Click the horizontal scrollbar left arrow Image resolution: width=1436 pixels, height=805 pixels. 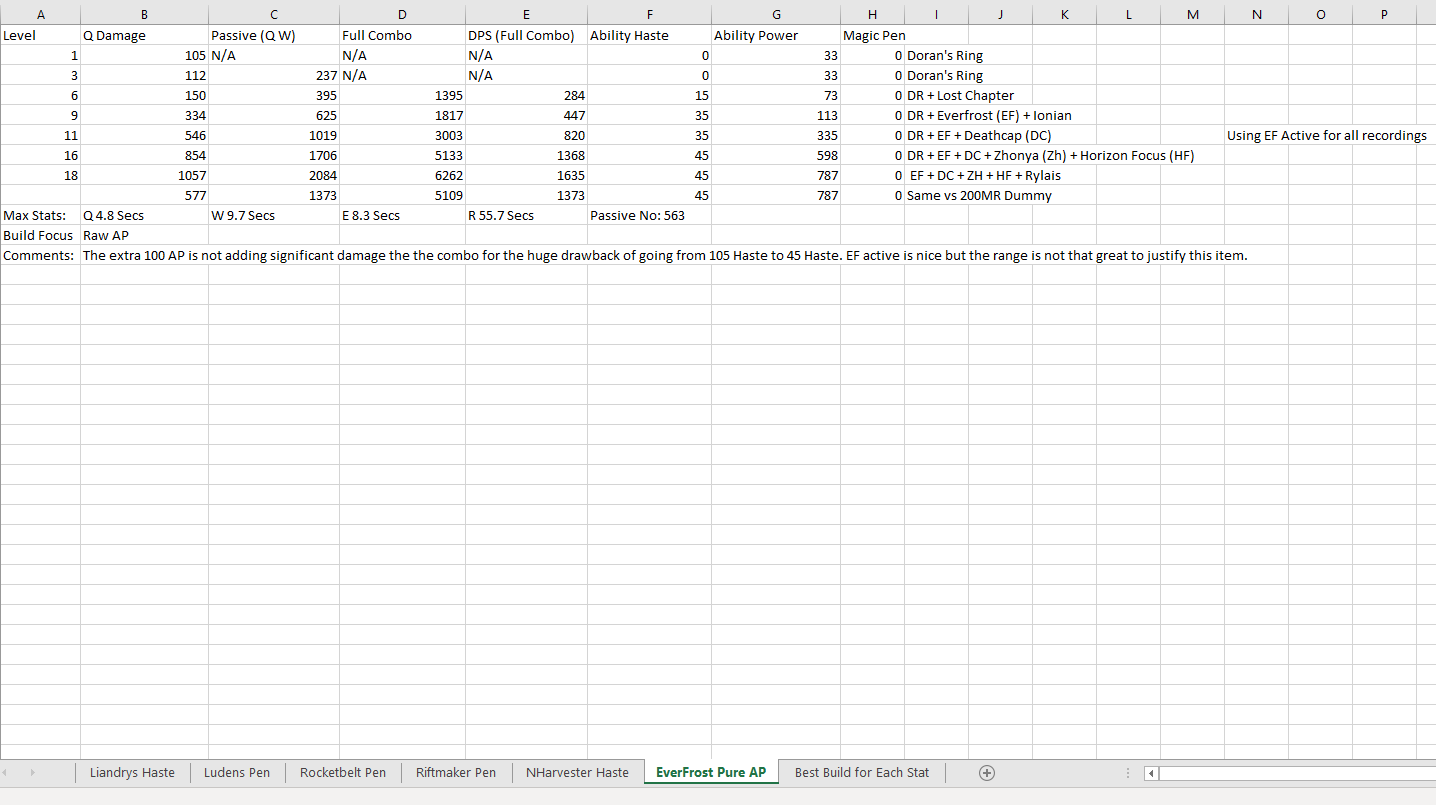pos(1151,773)
